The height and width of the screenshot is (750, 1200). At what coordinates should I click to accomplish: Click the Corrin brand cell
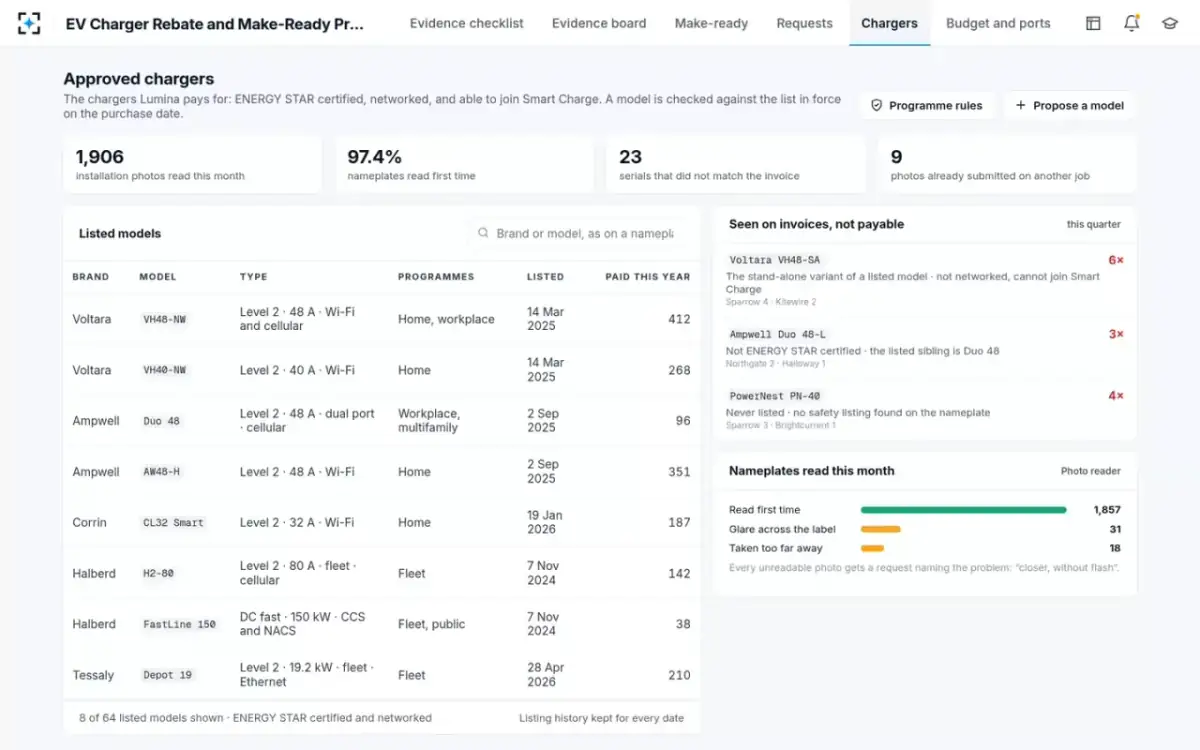coord(89,523)
